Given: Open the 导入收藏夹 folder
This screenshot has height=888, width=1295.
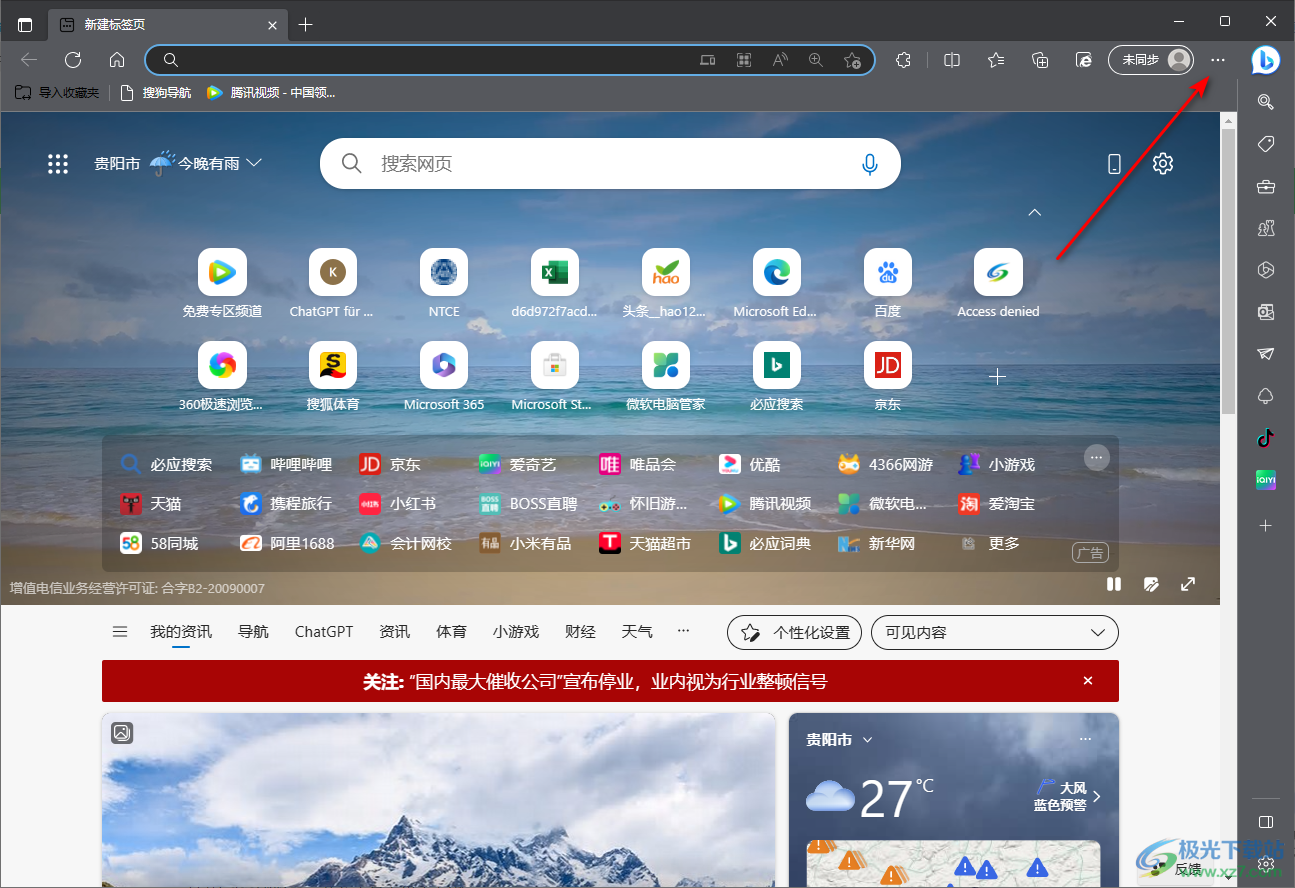Looking at the screenshot, I should pos(57,92).
